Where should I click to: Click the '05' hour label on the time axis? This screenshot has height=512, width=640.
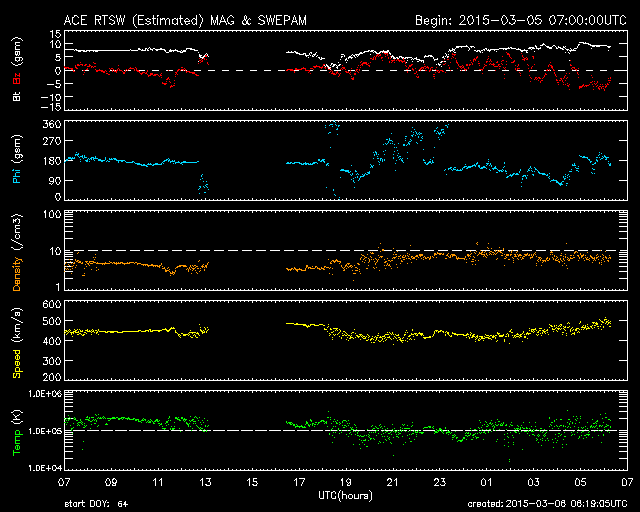tap(580, 483)
